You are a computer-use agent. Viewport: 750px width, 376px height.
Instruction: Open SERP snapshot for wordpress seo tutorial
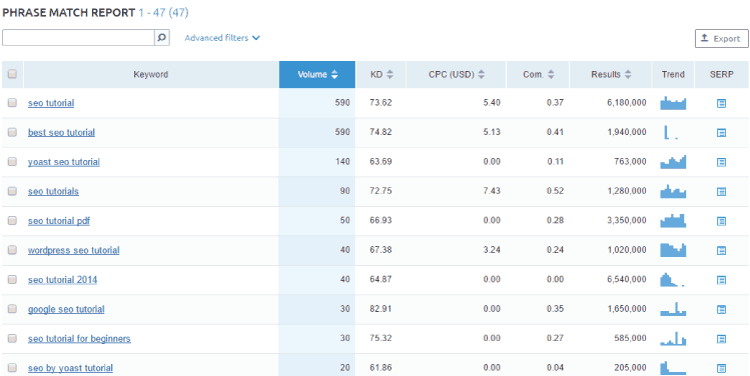pos(721,250)
